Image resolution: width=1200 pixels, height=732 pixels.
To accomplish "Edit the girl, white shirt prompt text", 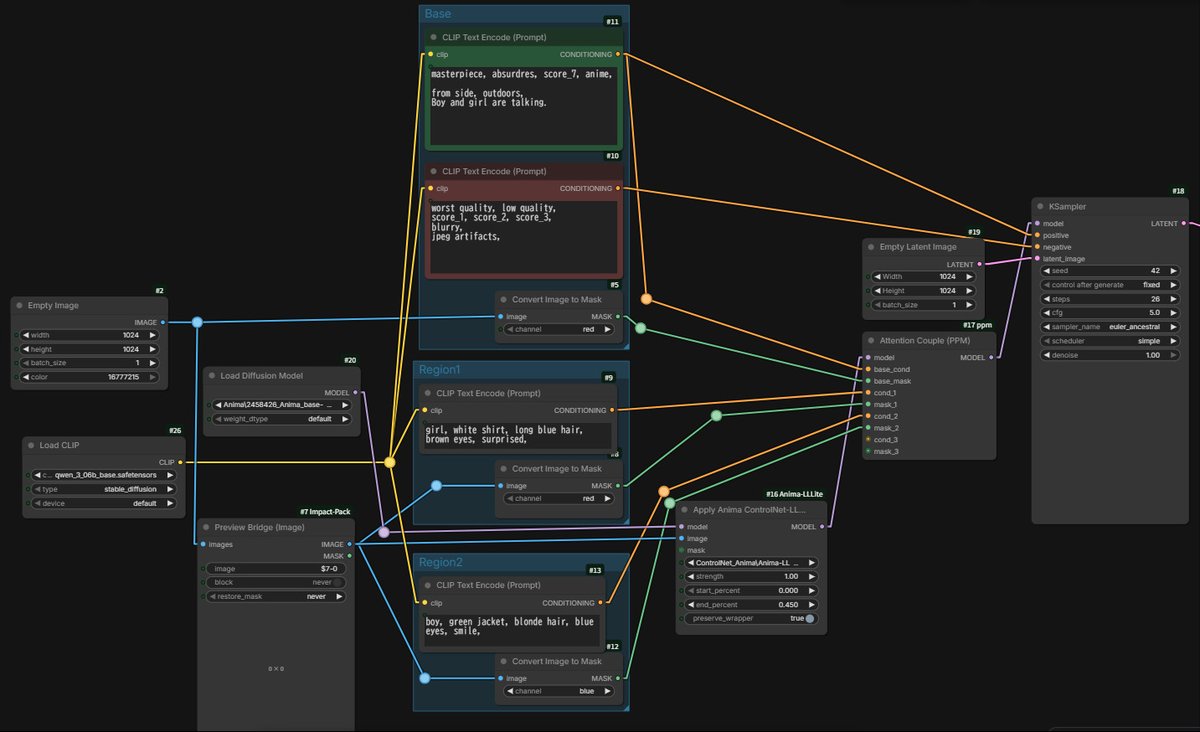I will pyautogui.click(x=516, y=434).
